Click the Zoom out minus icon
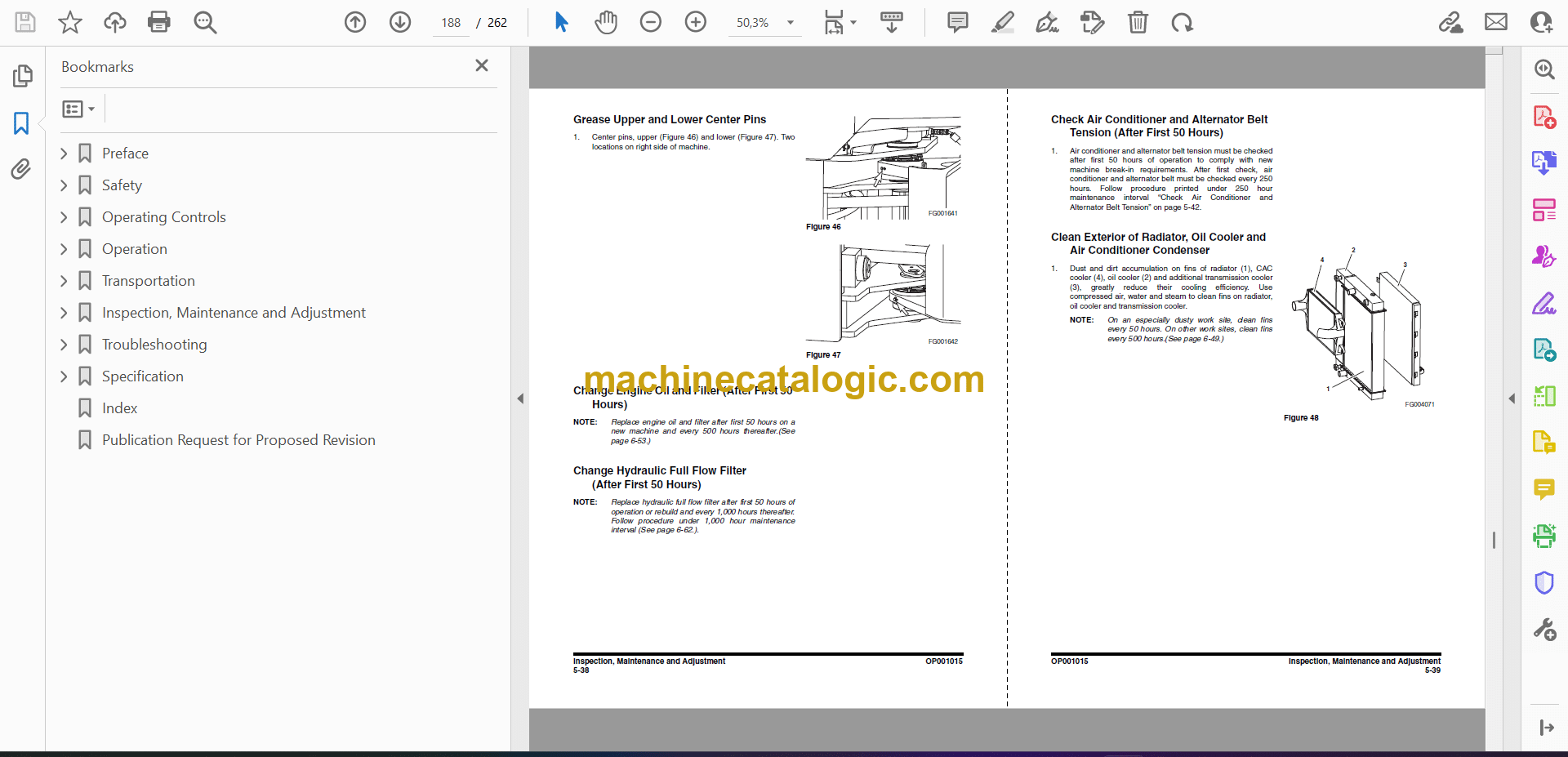This screenshot has height=757, width=1568. click(x=650, y=22)
